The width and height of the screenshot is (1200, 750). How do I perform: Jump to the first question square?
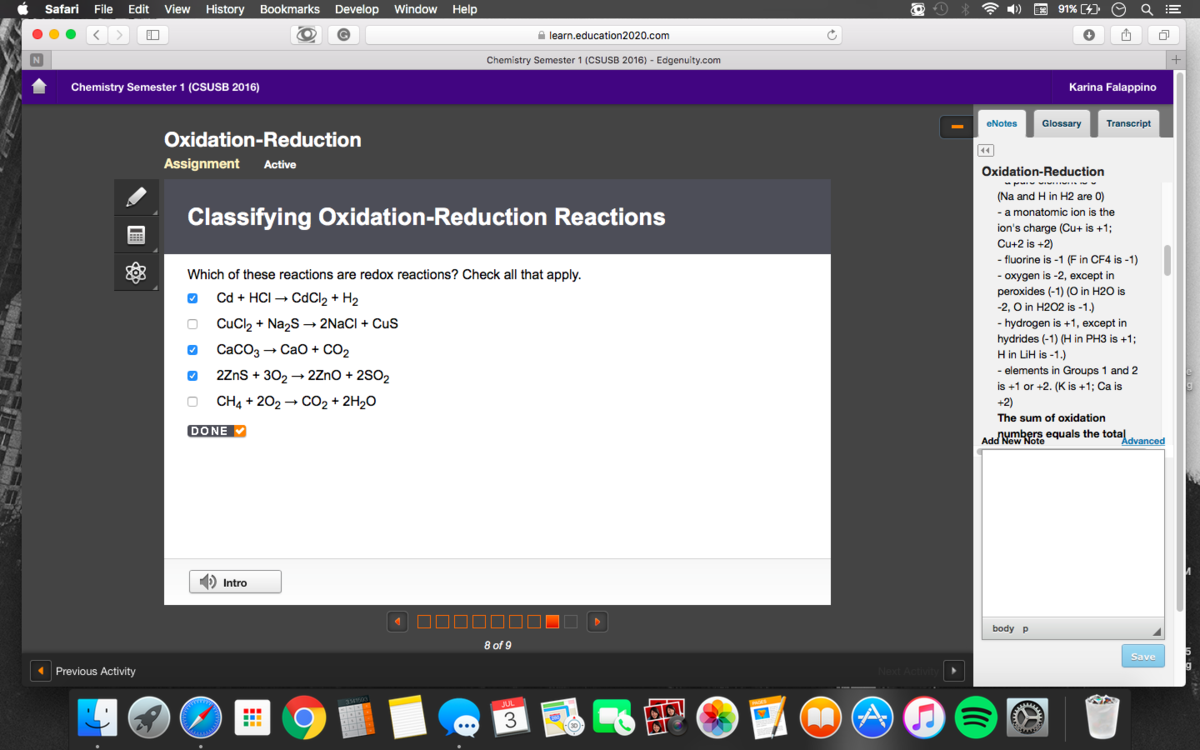424,622
